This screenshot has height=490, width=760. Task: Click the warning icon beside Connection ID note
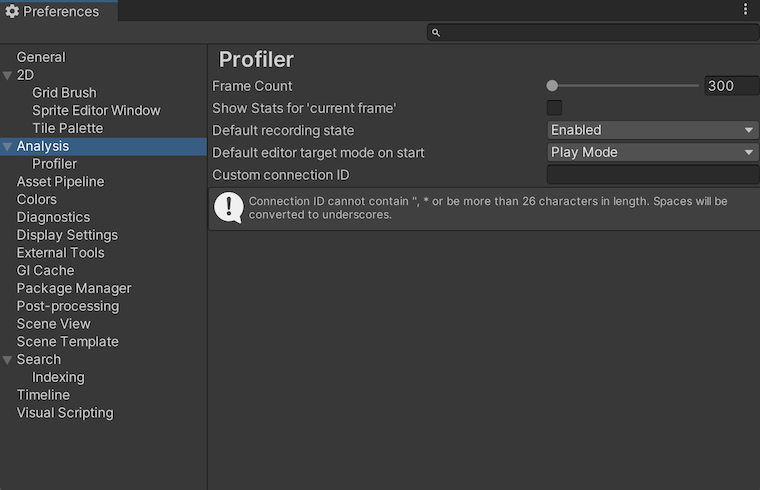(229, 207)
